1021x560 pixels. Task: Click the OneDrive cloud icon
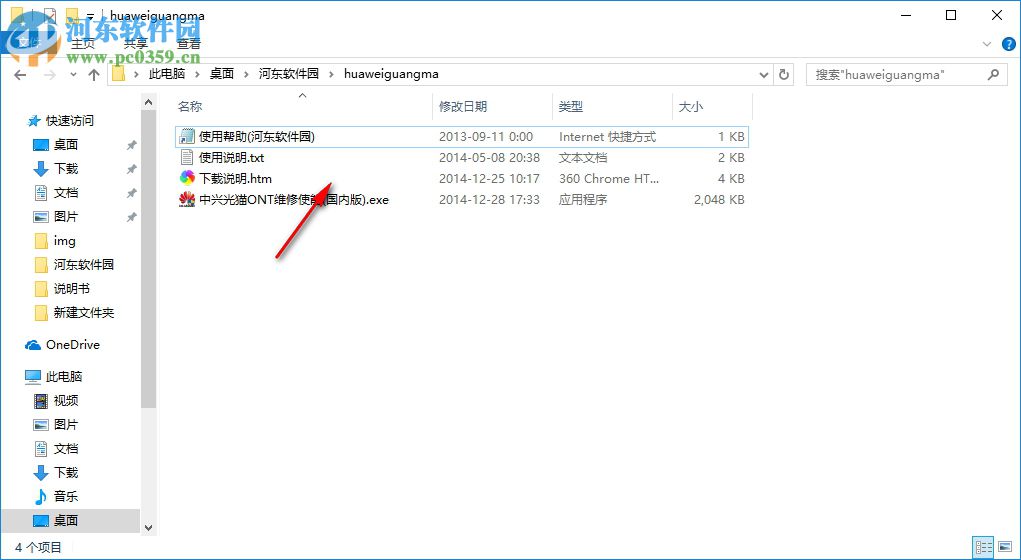tap(33, 344)
